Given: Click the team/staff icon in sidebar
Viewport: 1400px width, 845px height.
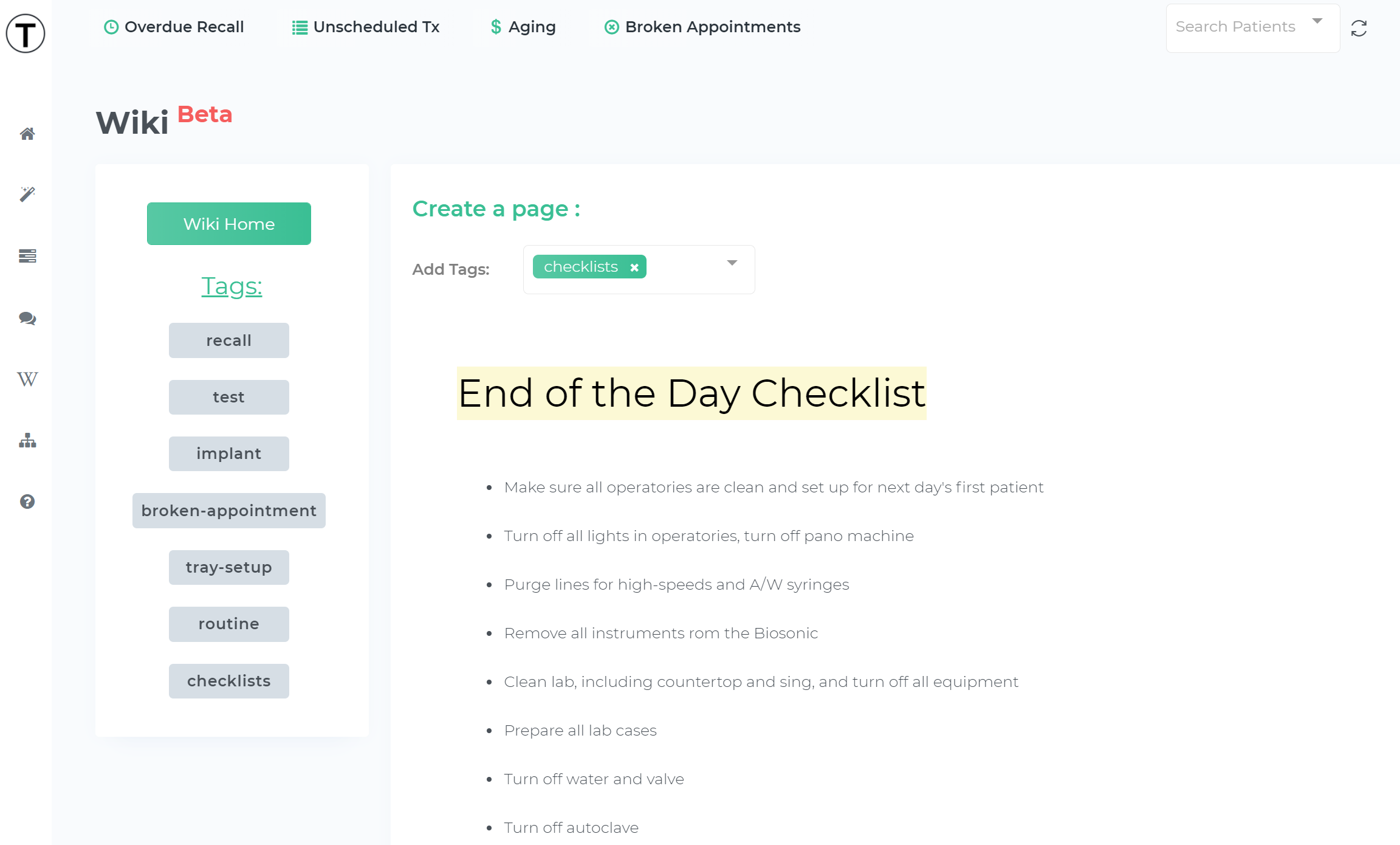Looking at the screenshot, I should (27, 440).
